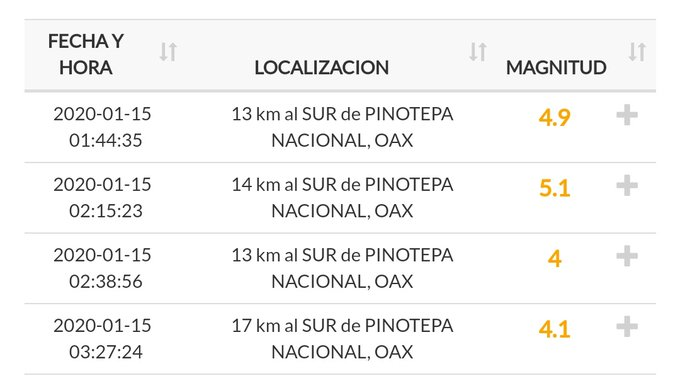
Task: Click the MAGNITUD column header
Action: coord(556,68)
